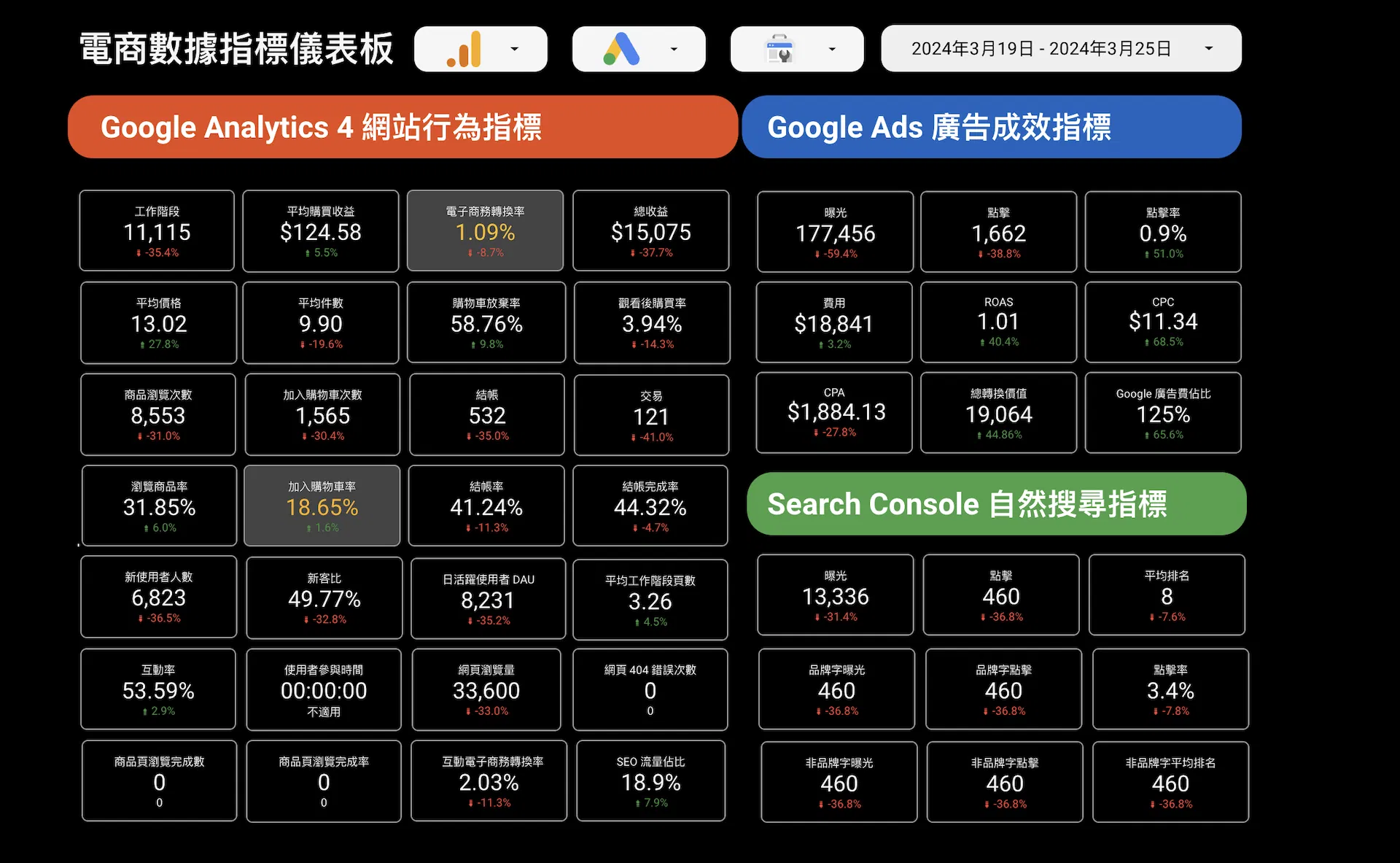Click the 總收益 $15,075 scorecard
1400x863 pixels.
pyautogui.click(x=651, y=231)
